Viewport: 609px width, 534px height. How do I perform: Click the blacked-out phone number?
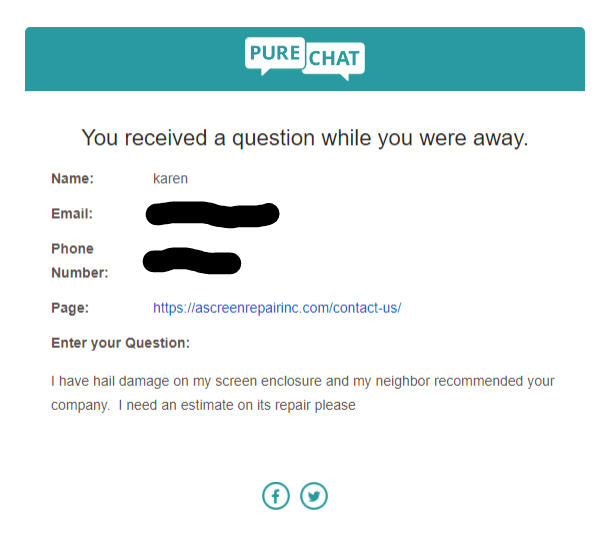192,262
